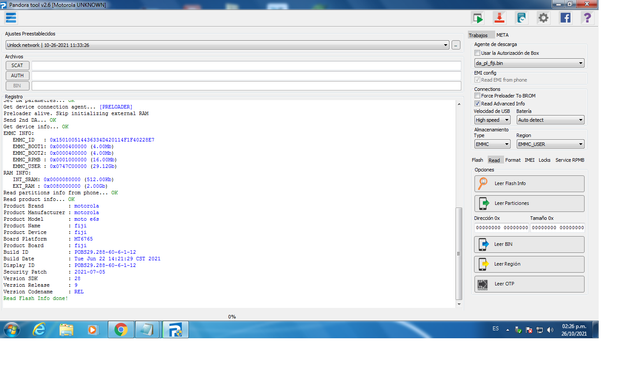Enable Force Preloader To BROM checkbox
This screenshot has height=386, width=640.
(x=477, y=96)
